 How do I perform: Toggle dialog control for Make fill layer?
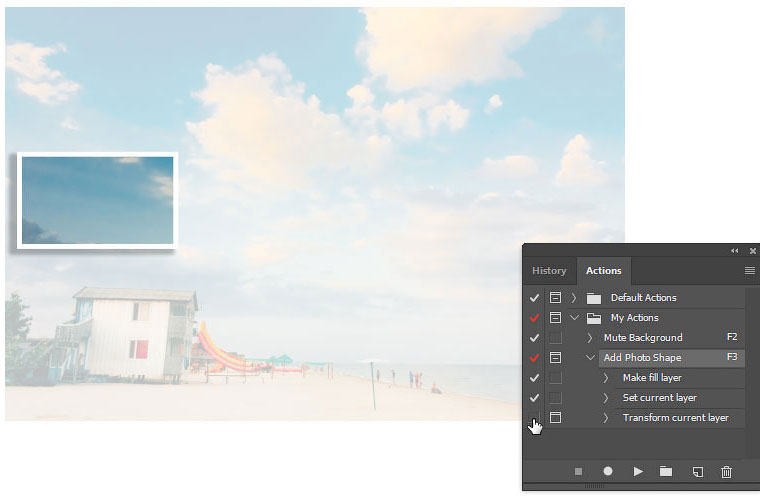555,377
